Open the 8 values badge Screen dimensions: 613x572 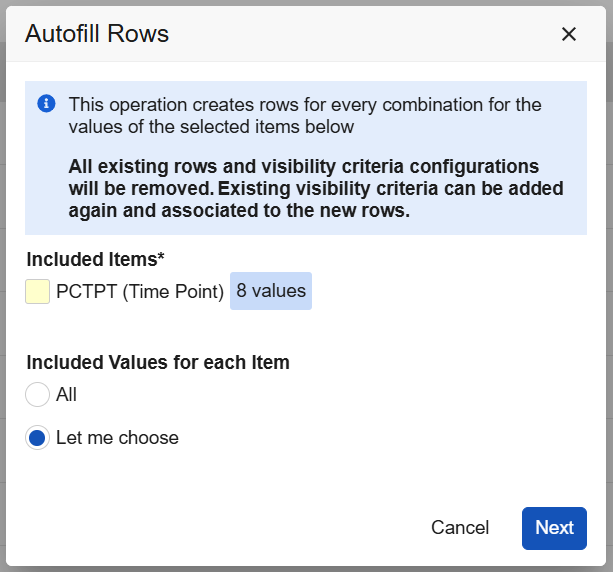[x=271, y=291]
